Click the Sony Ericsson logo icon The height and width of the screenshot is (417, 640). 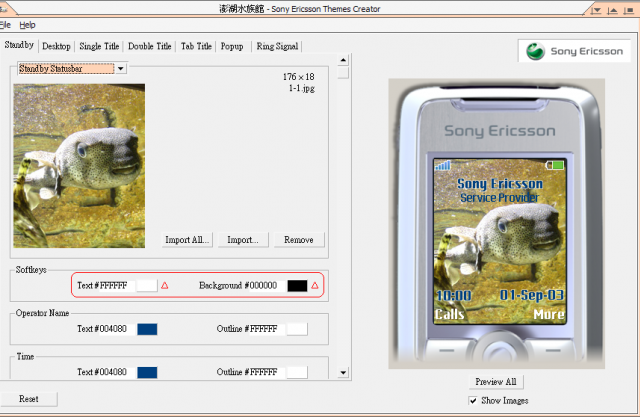[x=535, y=51]
